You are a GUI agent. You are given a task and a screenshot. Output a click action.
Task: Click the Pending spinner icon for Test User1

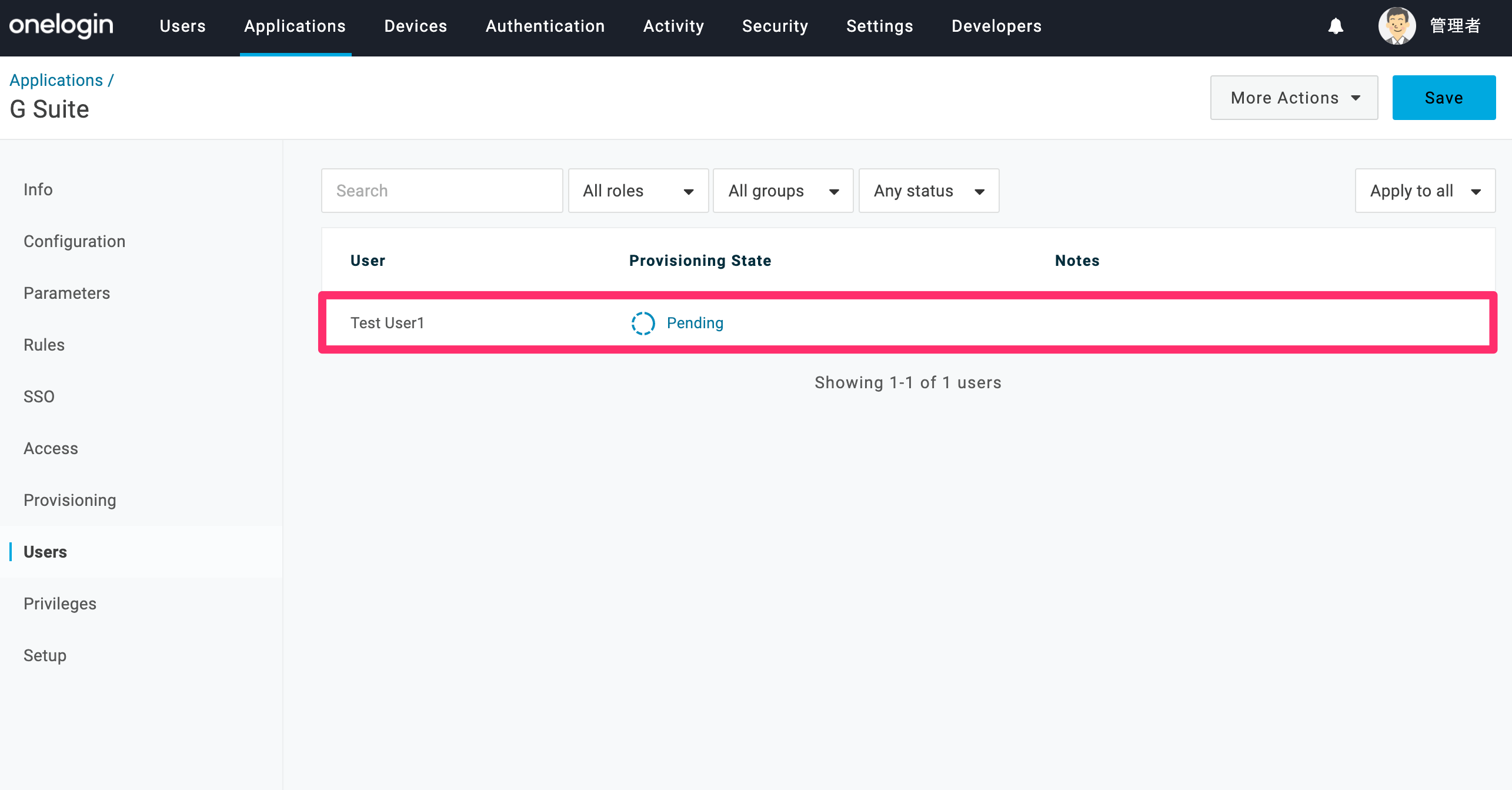(x=643, y=323)
